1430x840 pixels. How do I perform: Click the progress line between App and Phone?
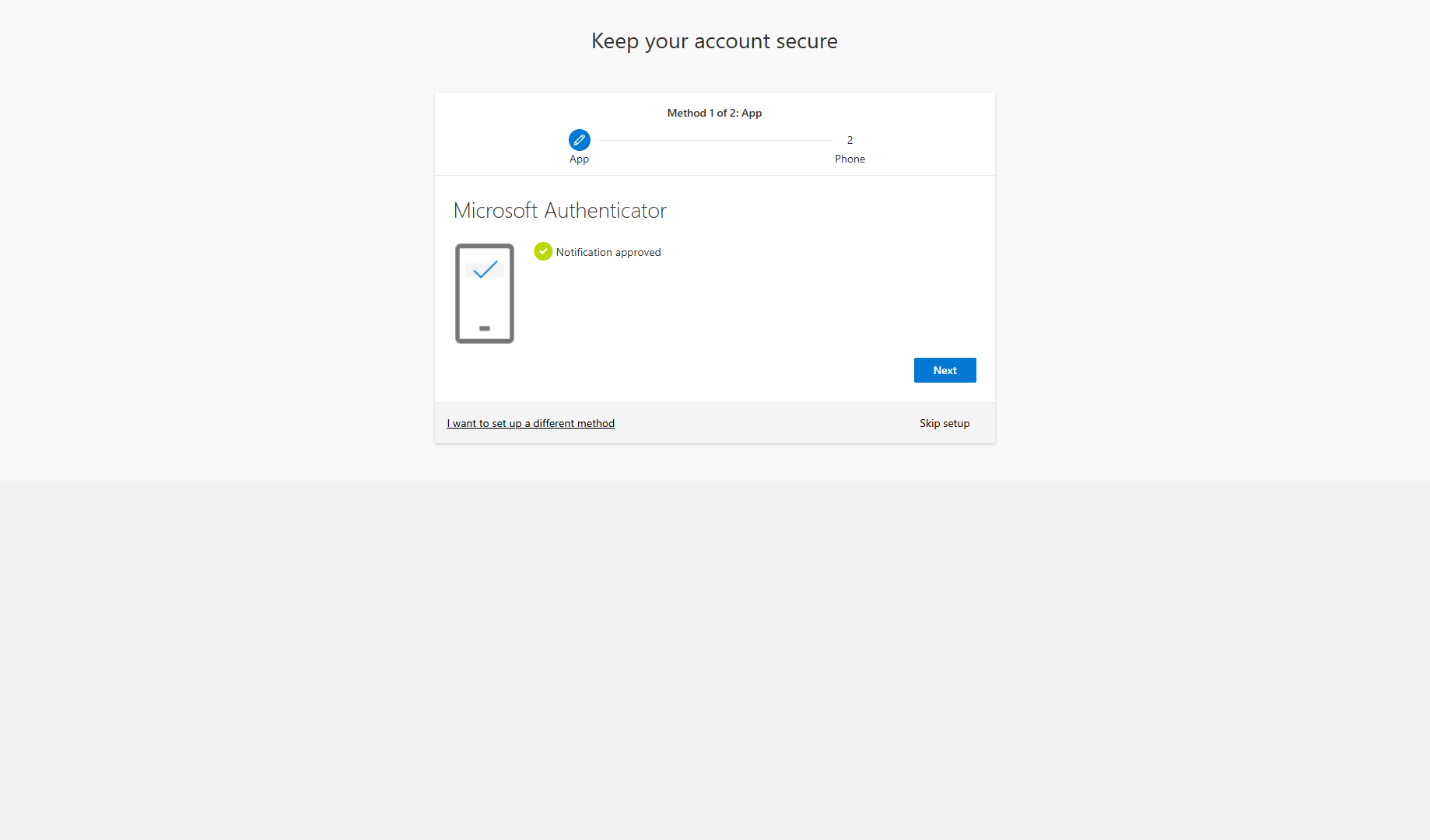tap(714, 140)
